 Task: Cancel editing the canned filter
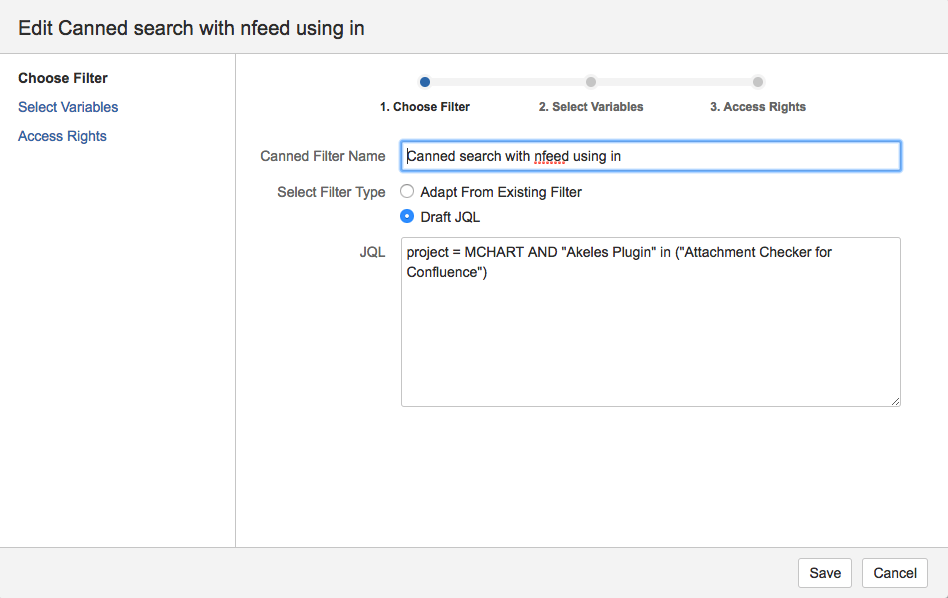coord(895,573)
